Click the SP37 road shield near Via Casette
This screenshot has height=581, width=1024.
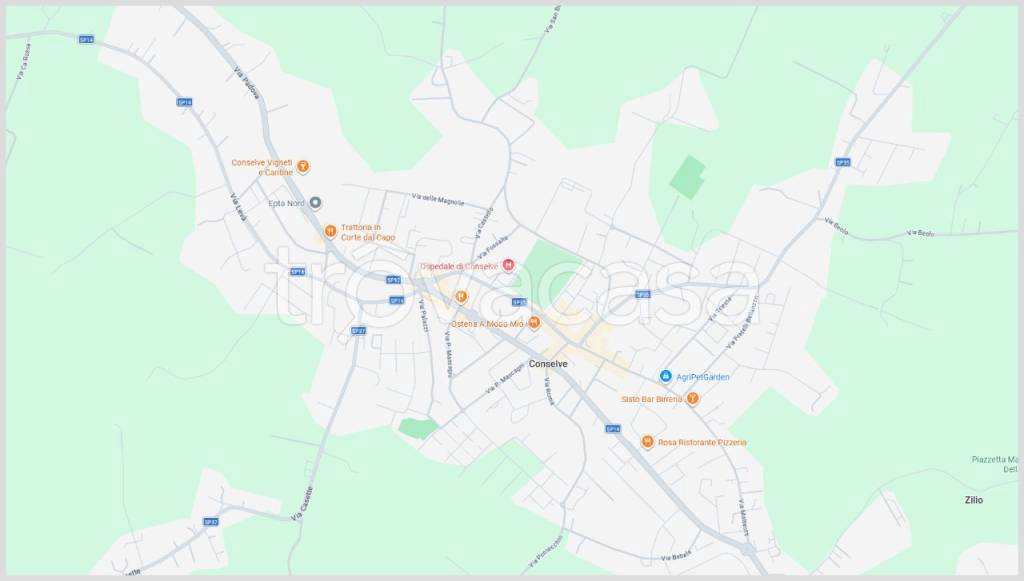point(210,521)
